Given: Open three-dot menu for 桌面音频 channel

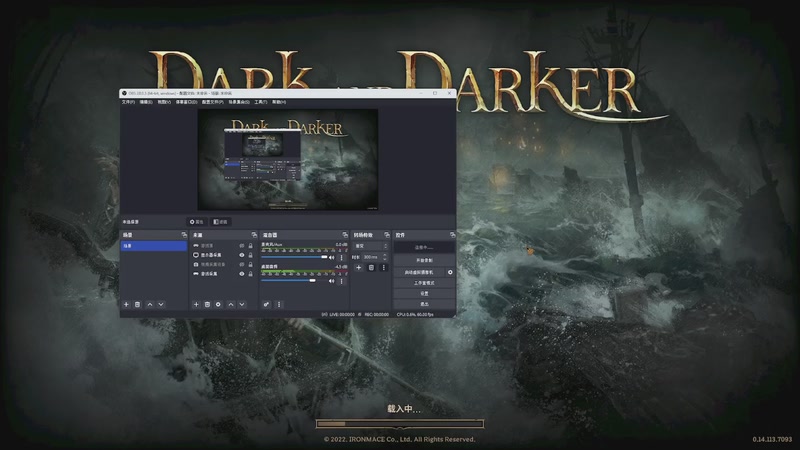Looking at the screenshot, I should (x=341, y=281).
